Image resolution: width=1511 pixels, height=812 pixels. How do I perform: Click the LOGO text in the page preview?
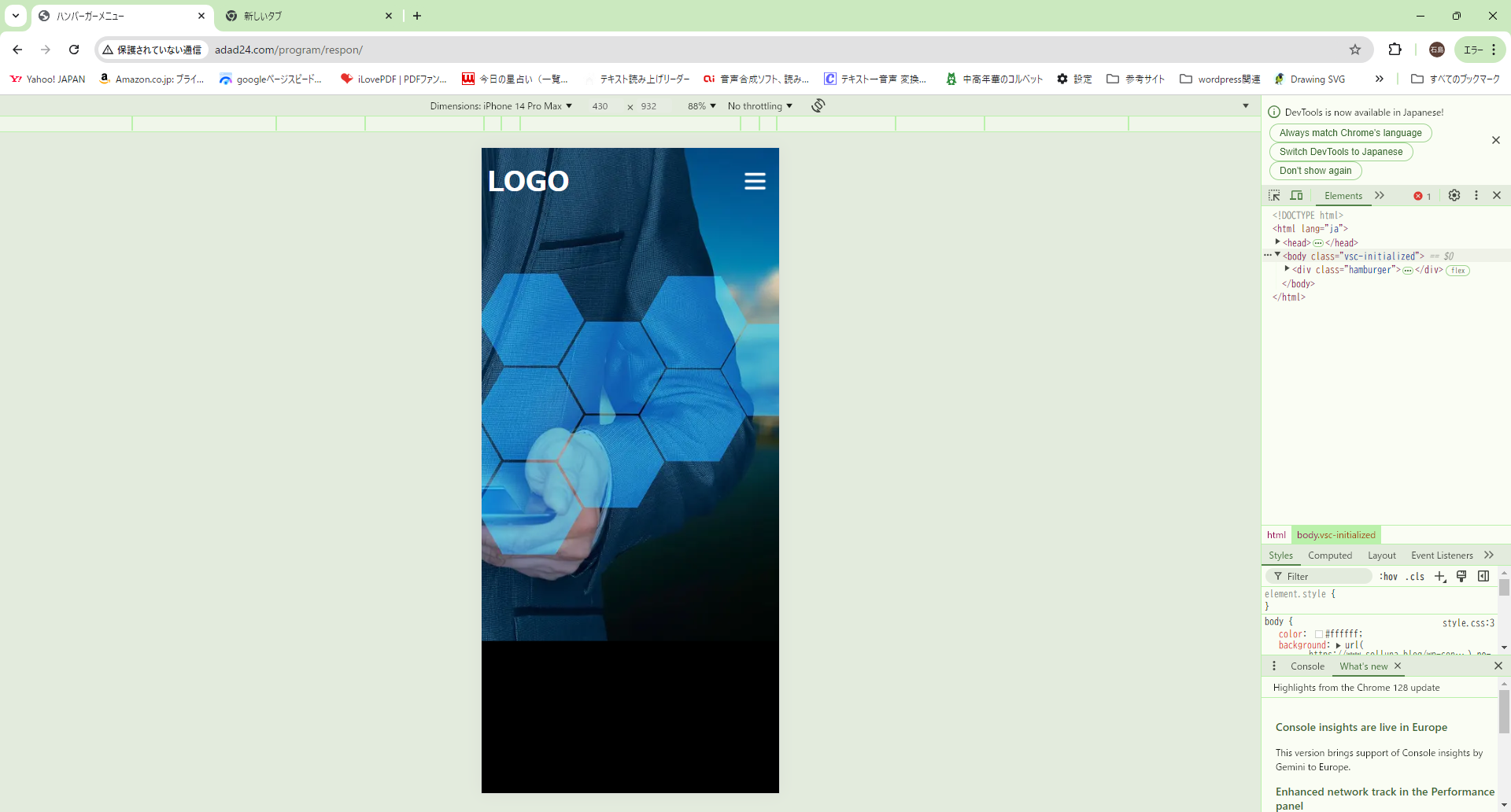click(x=528, y=182)
